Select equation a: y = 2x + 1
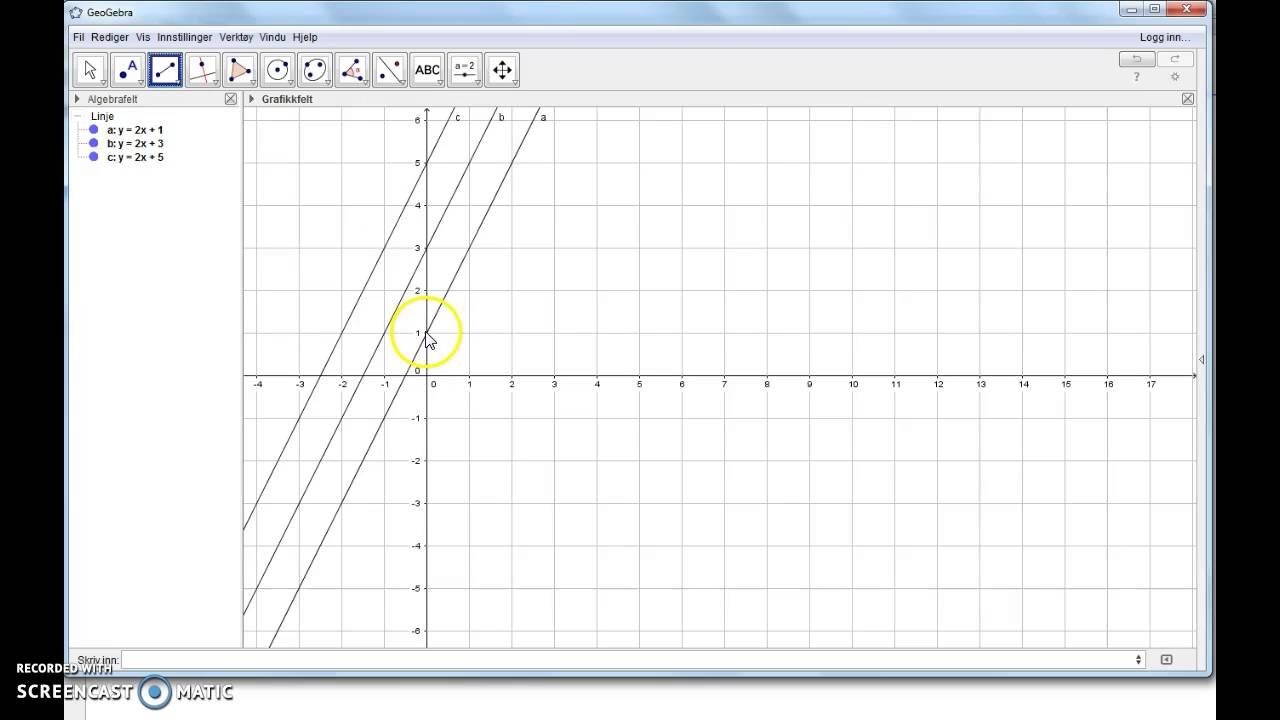Image resolution: width=1280 pixels, height=720 pixels. click(x=135, y=130)
